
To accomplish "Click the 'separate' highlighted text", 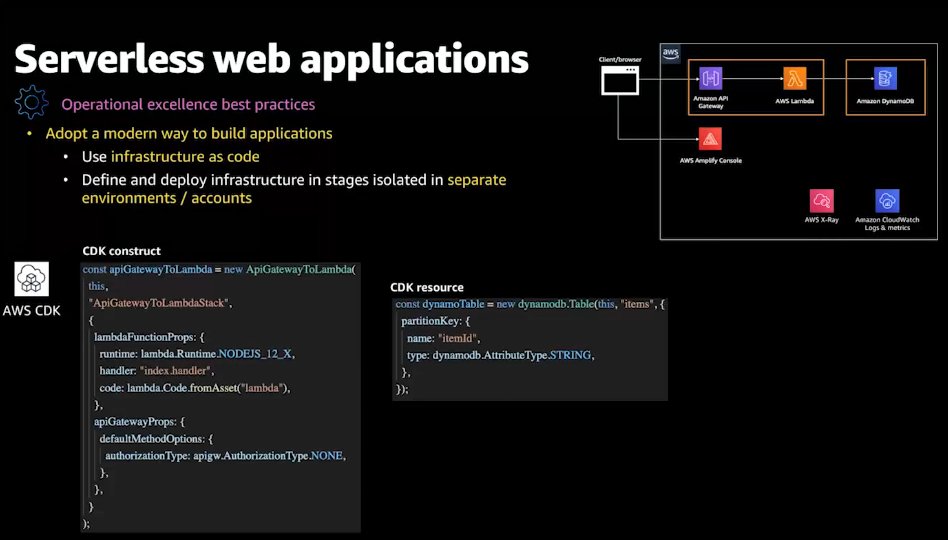I will 476,180.
